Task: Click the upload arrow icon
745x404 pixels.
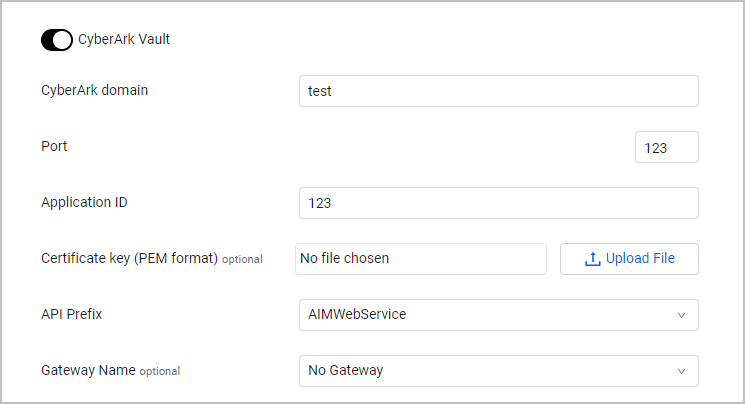Action: [x=593, y=259]
